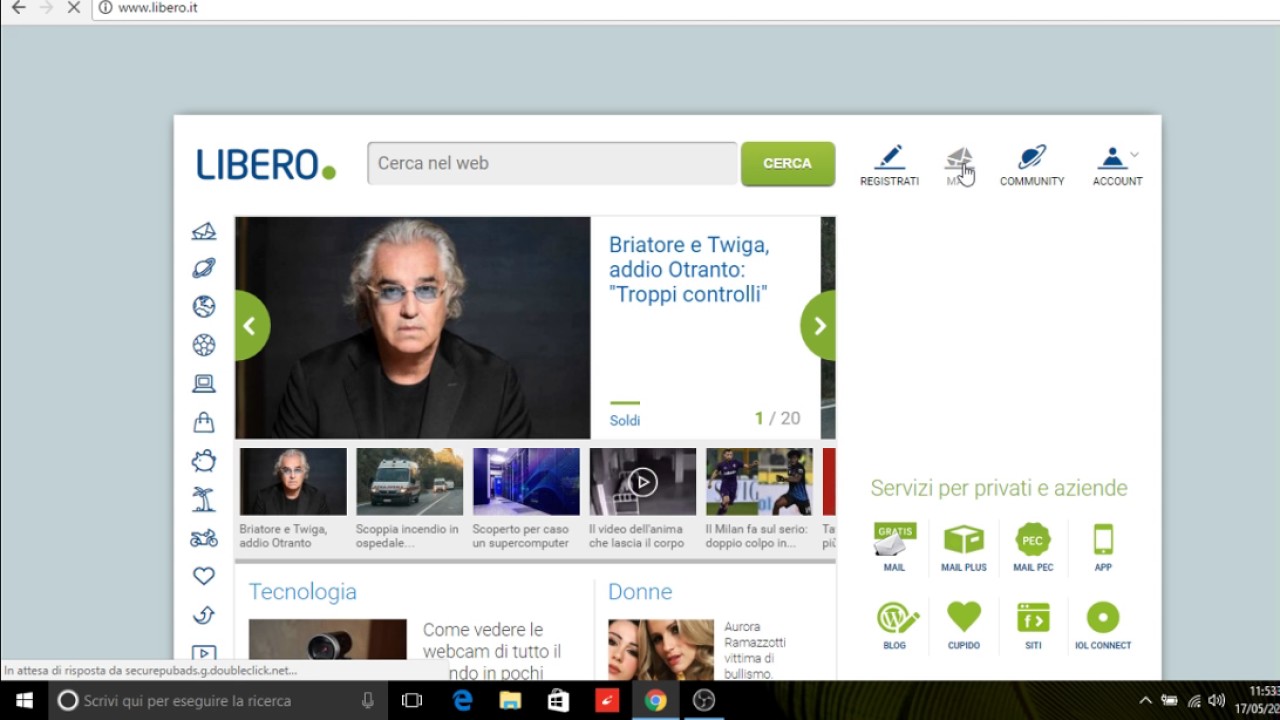Screen dimensions: 1280x720
Task: Advance to next slide in news carousel
Action: click(x=819, y=325)
